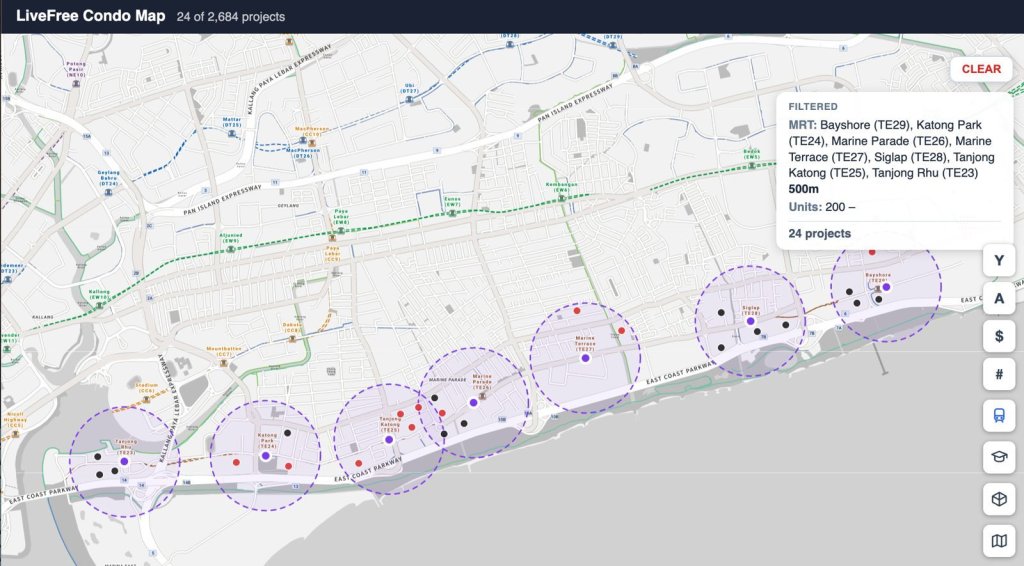Image resolution: width=1024 pixels, height=566 pixels.
Task: Click the KALLANG PAYA LEBAR EXPRESSWAY label near Mattar
Action: point(289,78)
